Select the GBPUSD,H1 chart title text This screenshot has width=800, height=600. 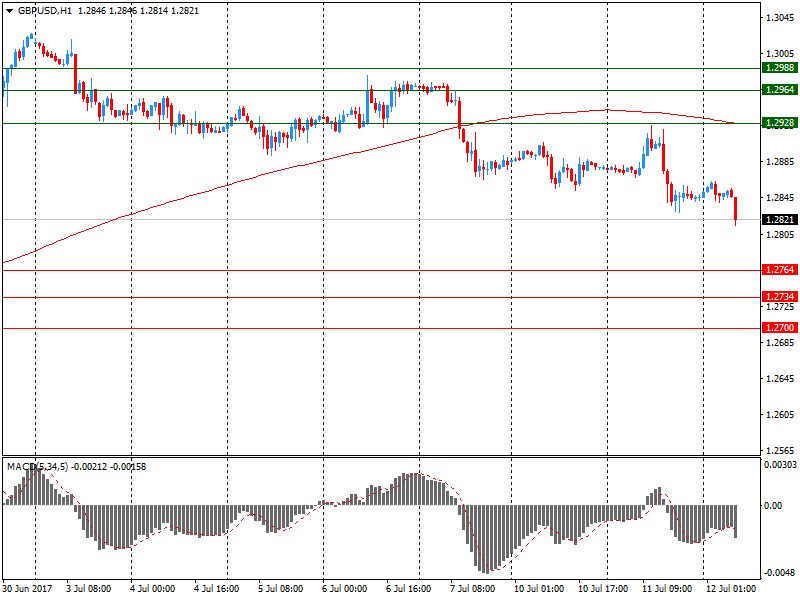pos(45,11)
